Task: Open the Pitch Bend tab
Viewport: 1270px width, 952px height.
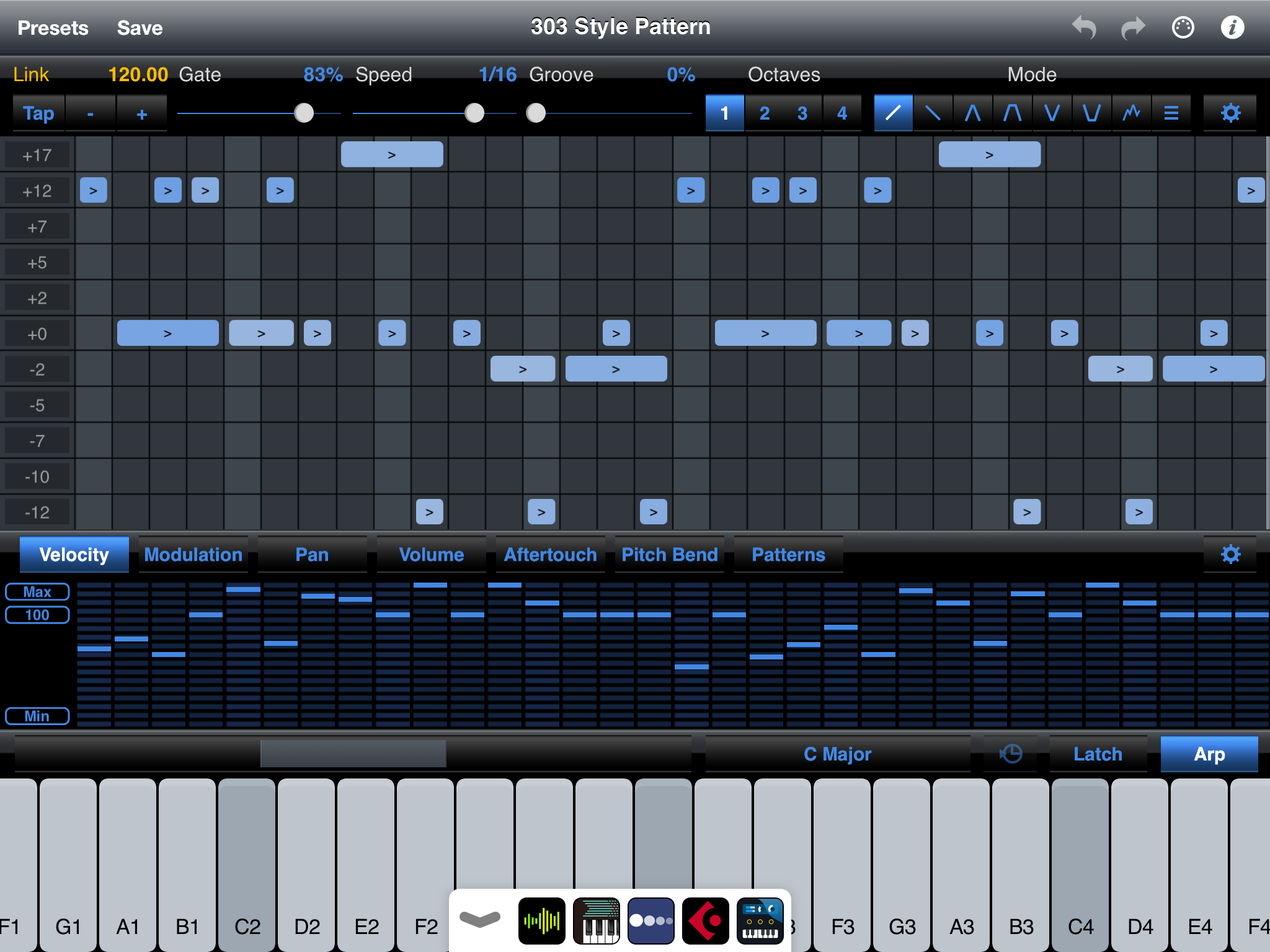Action: pyautogui.click(x=670, y=554)
